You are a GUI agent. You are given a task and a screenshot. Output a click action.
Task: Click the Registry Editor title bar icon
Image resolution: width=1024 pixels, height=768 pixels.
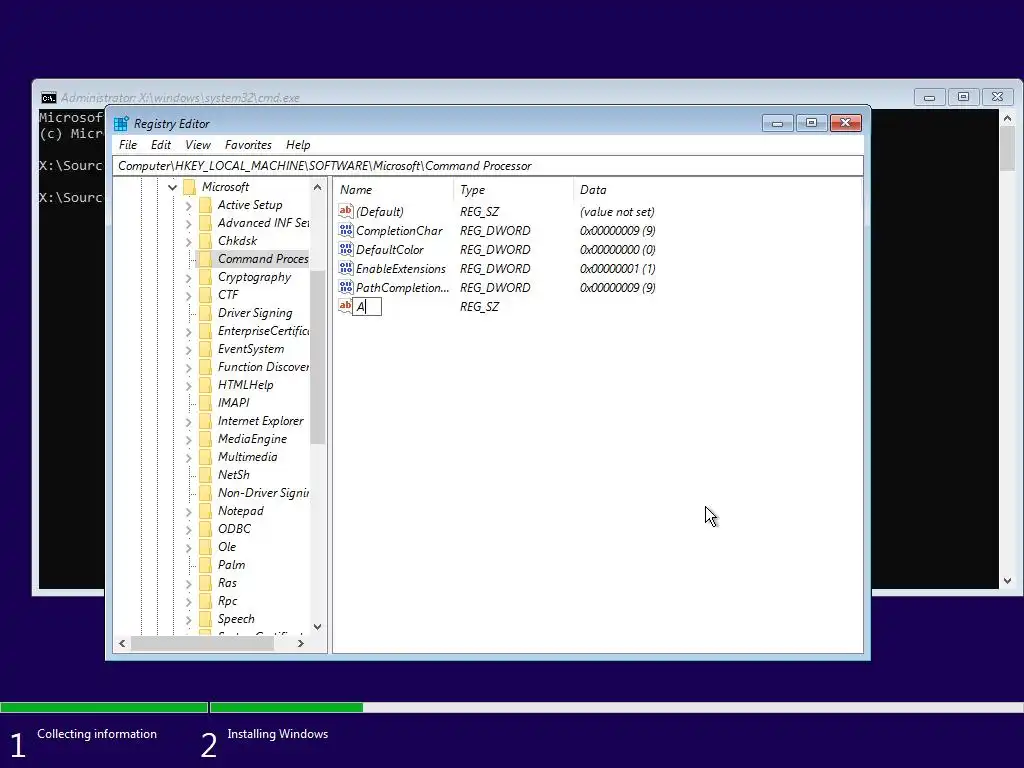(x=121, y=123)
